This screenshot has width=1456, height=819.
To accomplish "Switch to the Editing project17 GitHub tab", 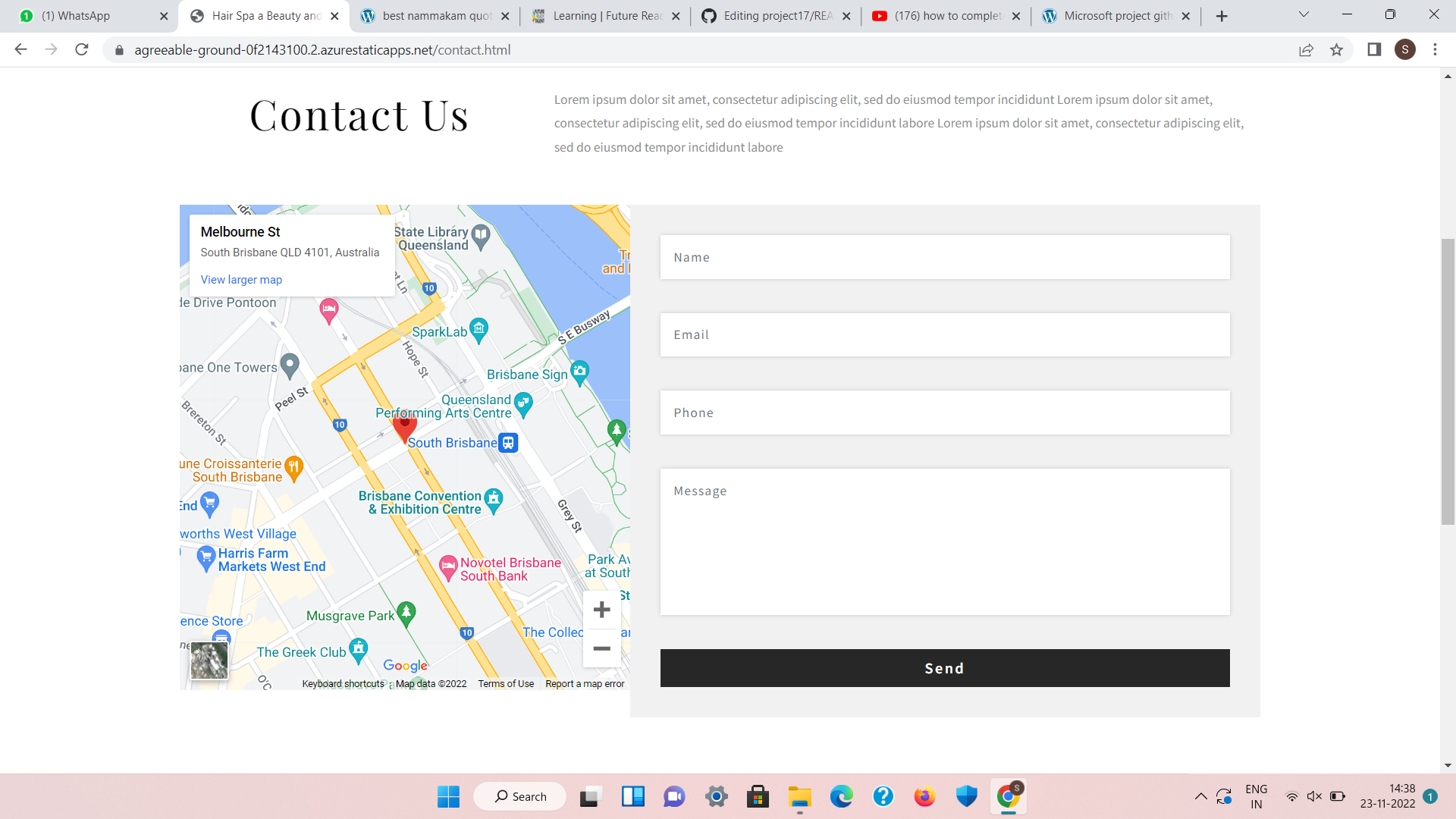I will [x=773, y=15].
